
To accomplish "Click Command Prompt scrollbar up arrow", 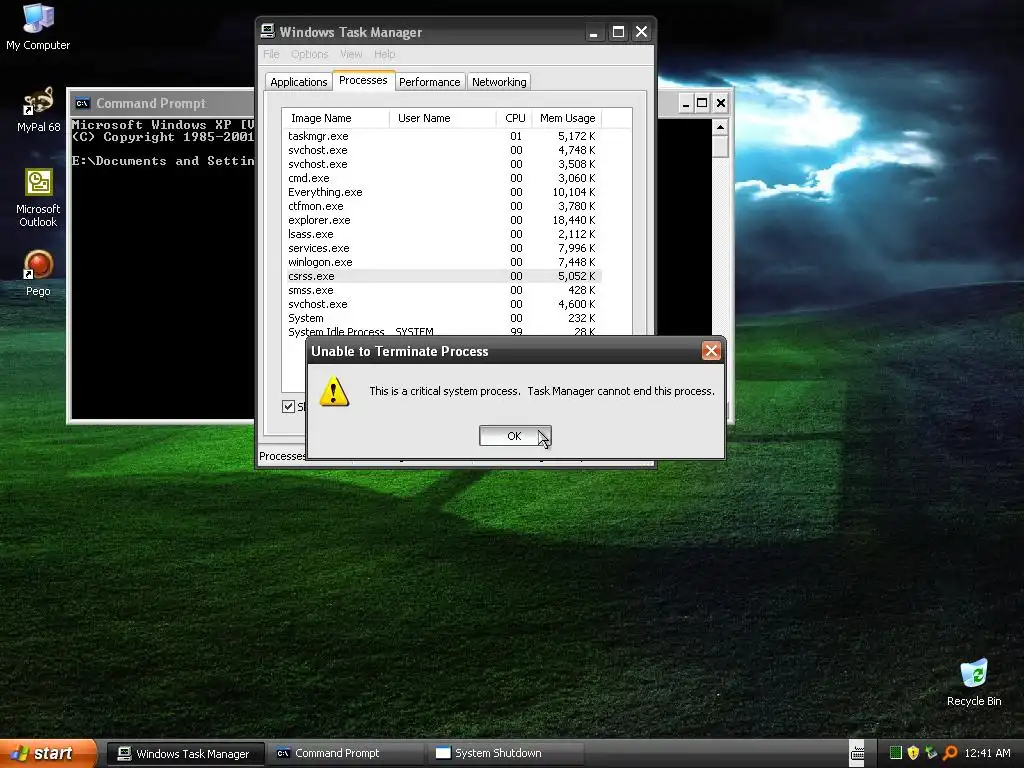I will (720, 127).
